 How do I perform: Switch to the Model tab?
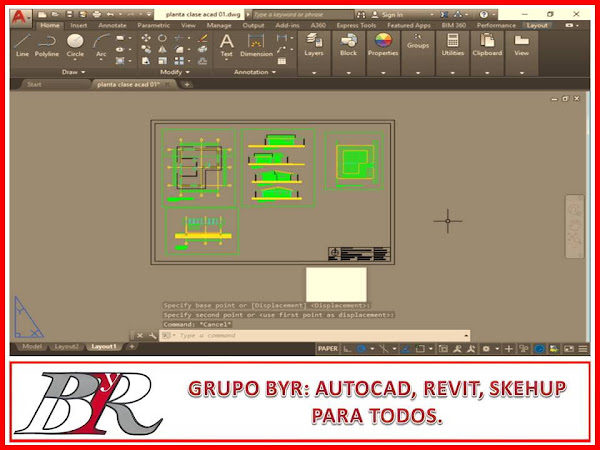click(x=32, y=346)
